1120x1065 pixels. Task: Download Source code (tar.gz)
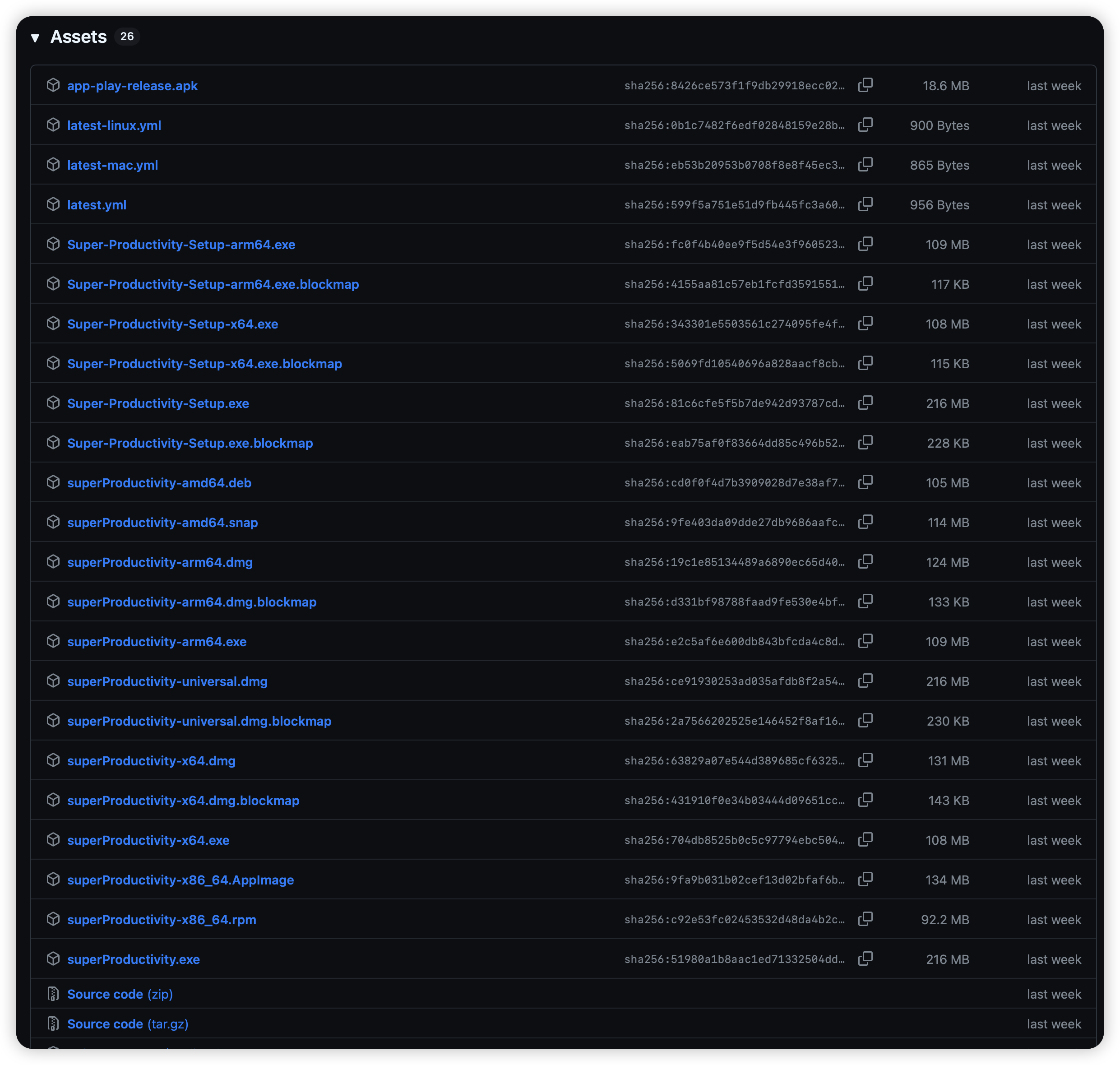[x=128, y=1025]
